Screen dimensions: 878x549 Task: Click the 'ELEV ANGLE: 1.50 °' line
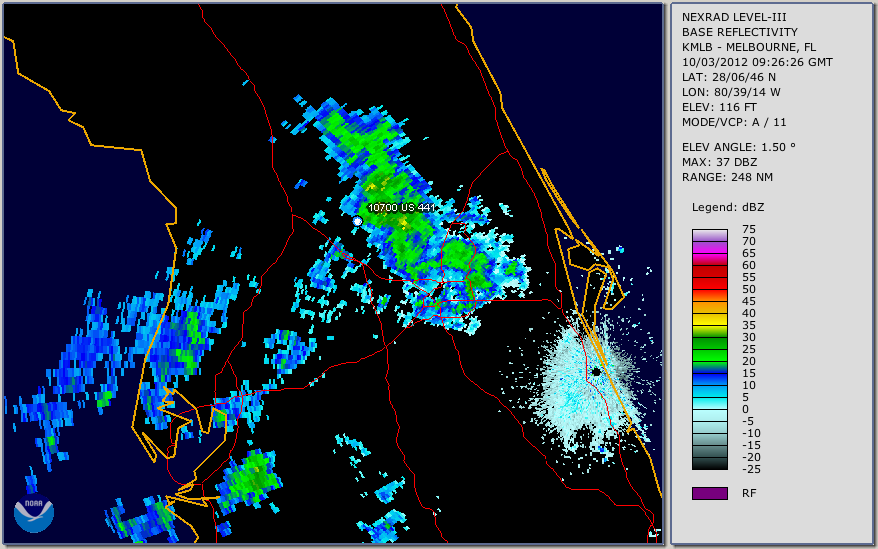point(739,147)
